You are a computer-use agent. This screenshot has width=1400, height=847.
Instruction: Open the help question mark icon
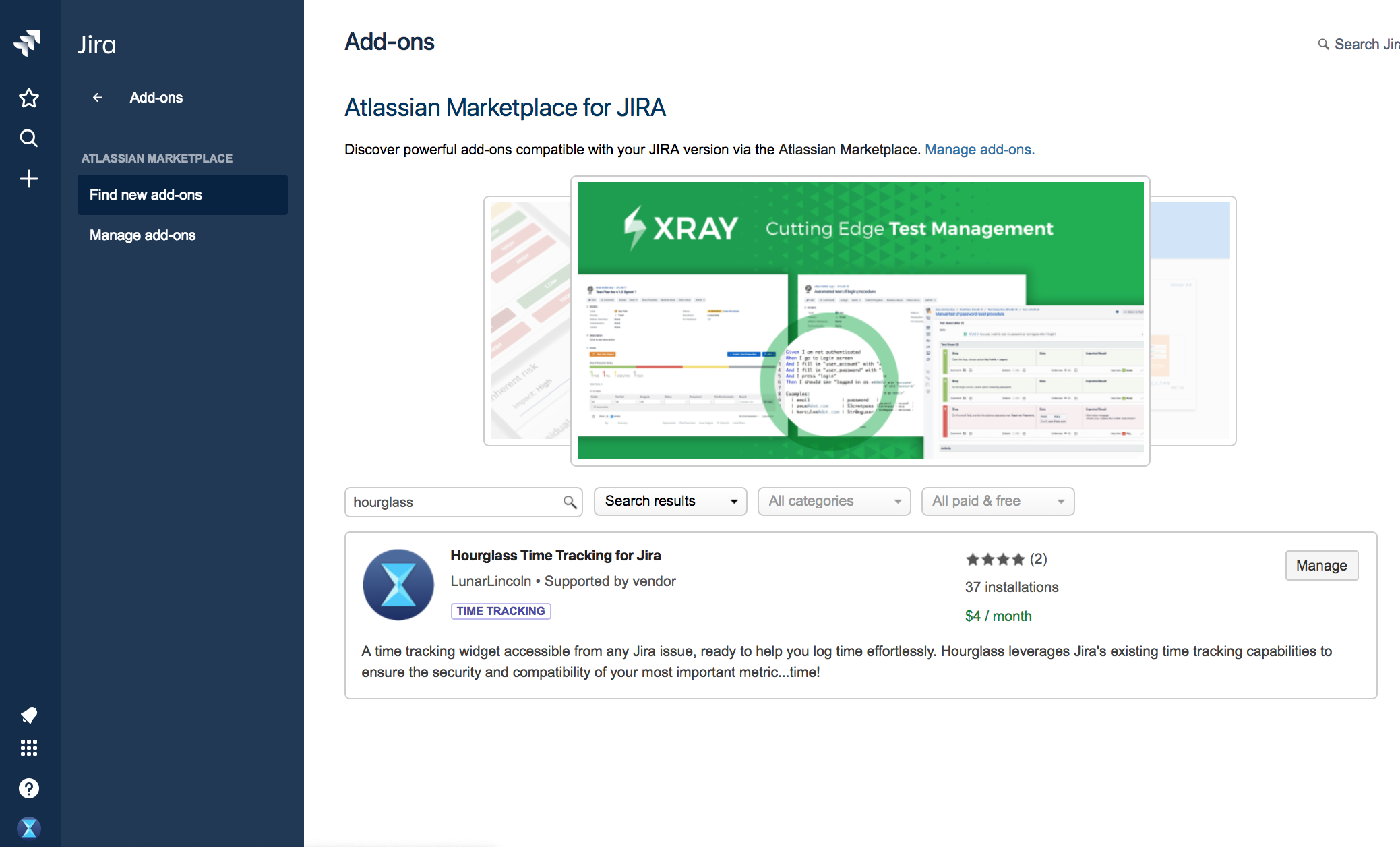(29, 788)
